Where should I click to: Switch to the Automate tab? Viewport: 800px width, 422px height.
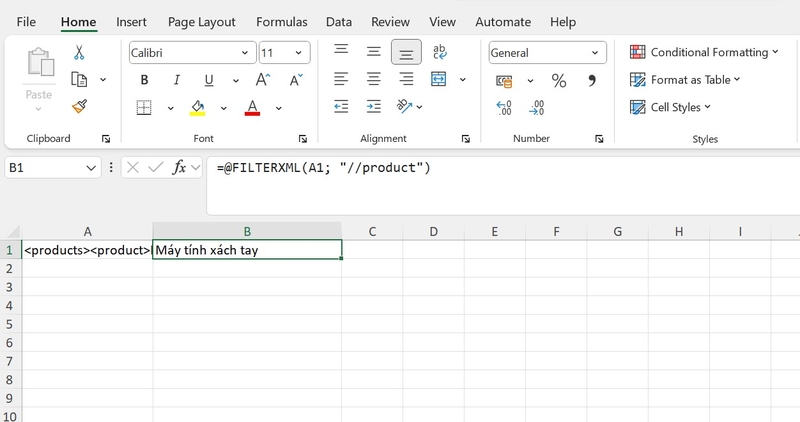503,22
